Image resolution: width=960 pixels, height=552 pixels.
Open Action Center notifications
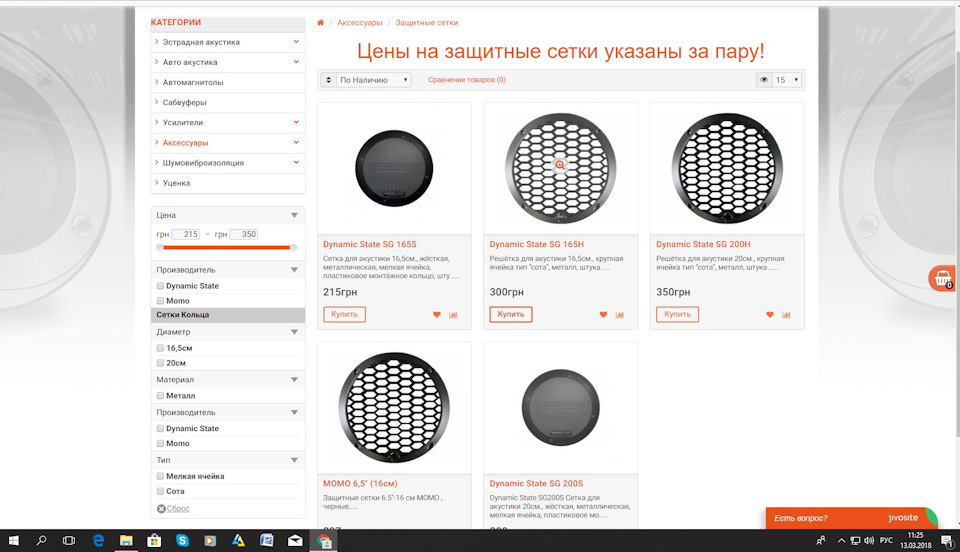click(947, 540)
